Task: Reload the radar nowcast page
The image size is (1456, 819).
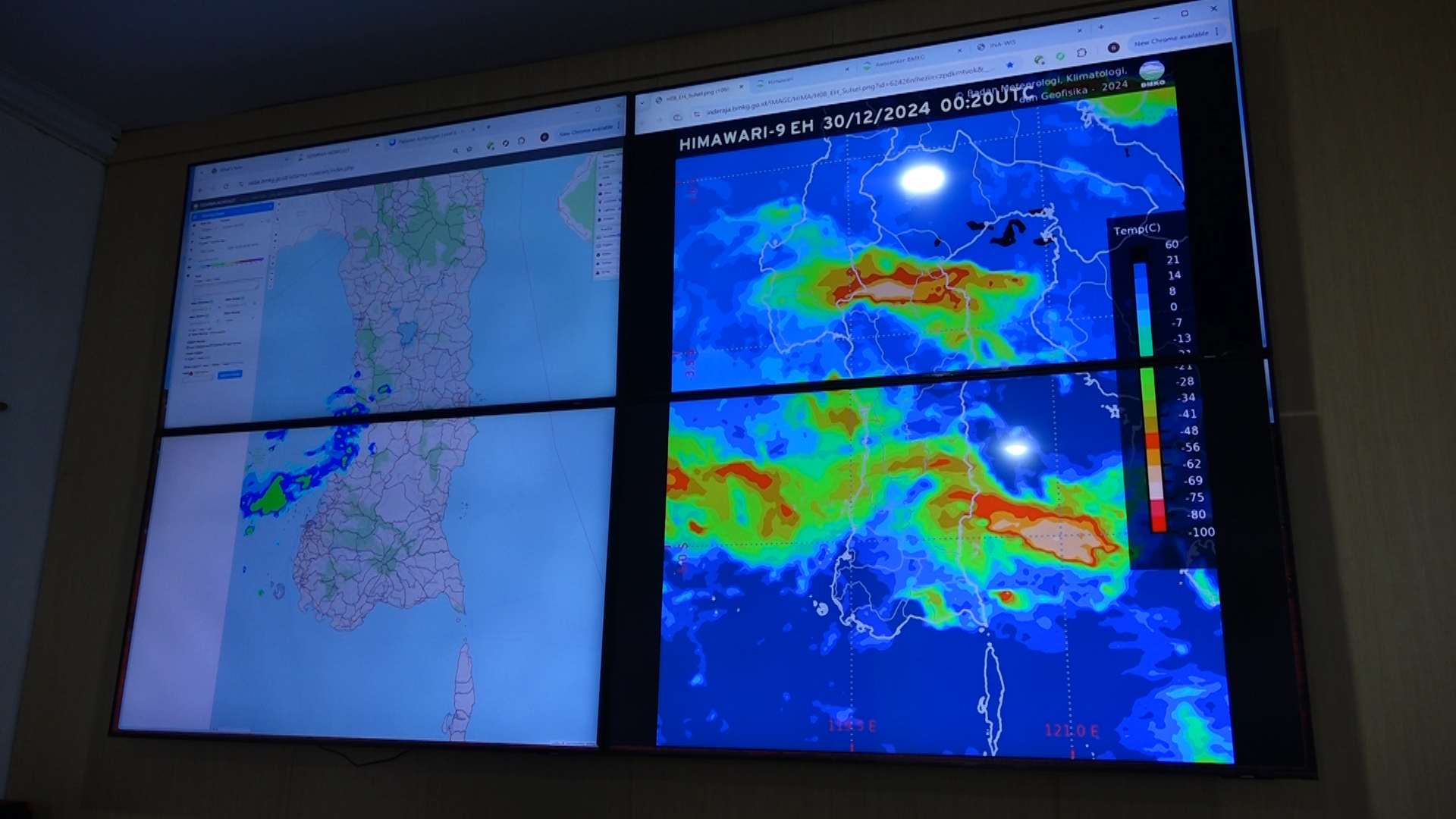Action: [x=226, y=186]
